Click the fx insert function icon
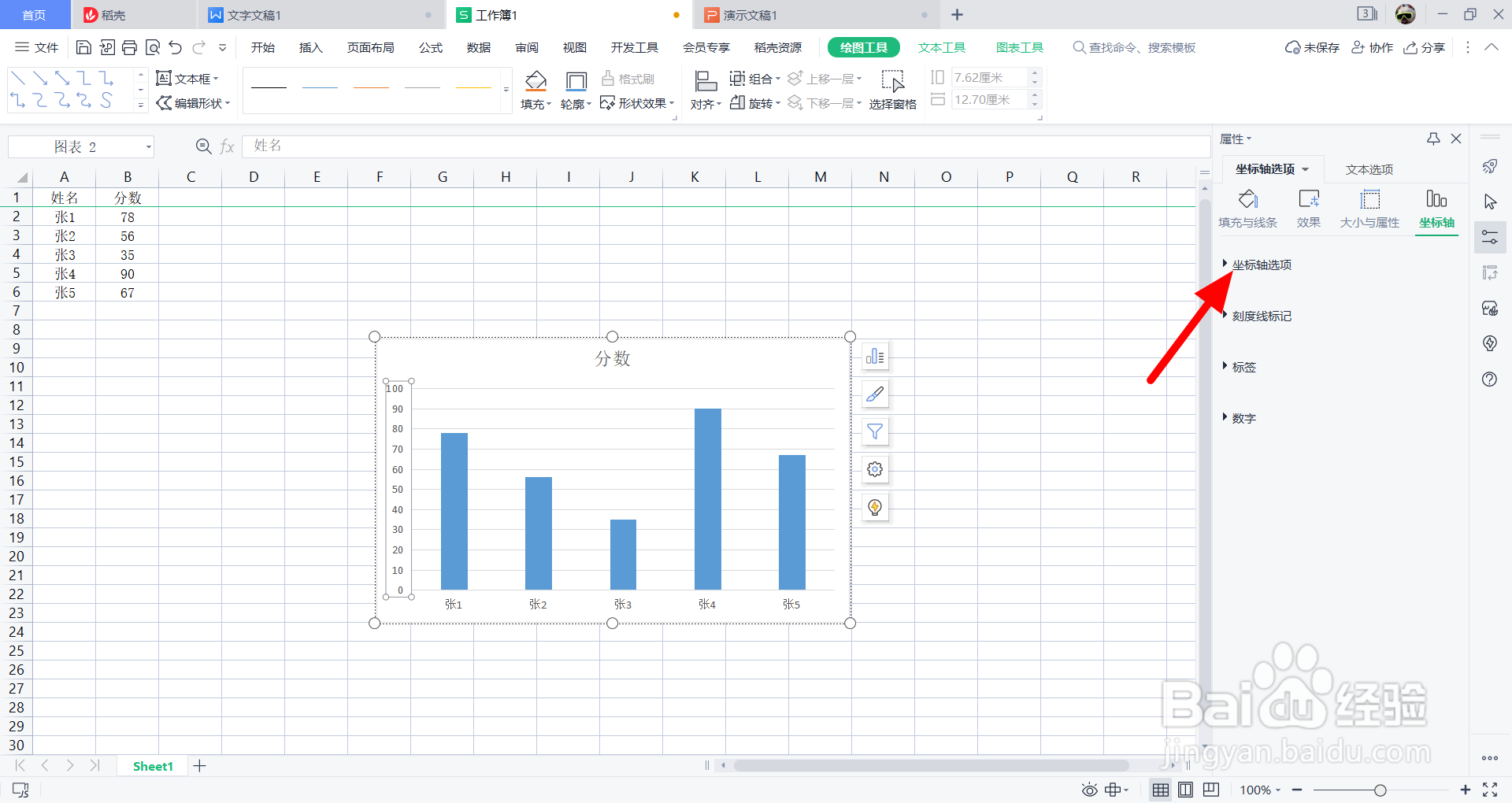The height and width of the screenshot is (803, 1512). 228,146
